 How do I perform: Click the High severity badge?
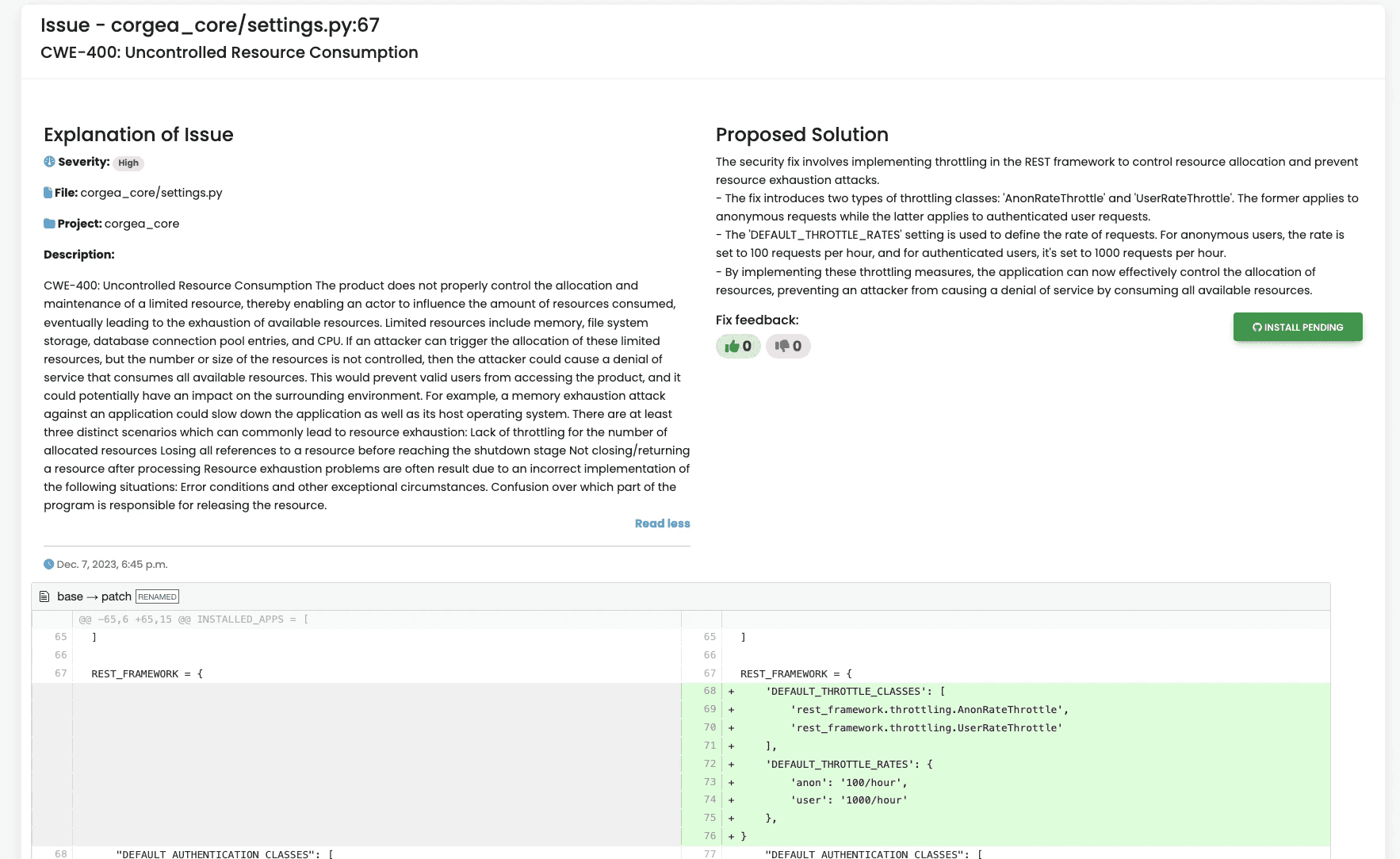point(128,163)
